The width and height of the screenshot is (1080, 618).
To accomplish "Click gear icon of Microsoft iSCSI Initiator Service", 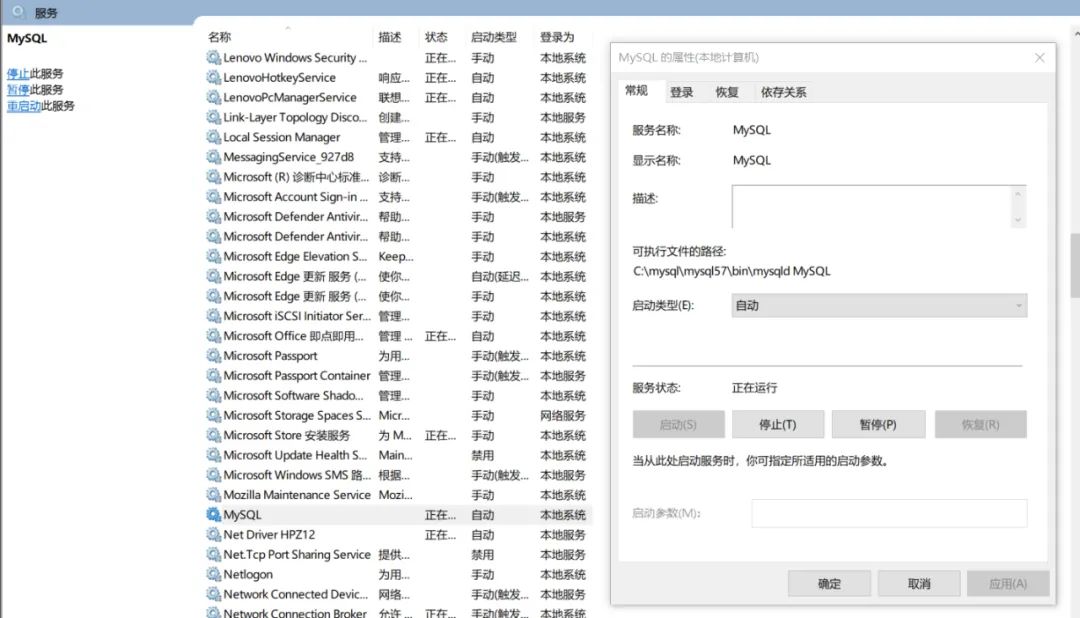I will 214,316.
